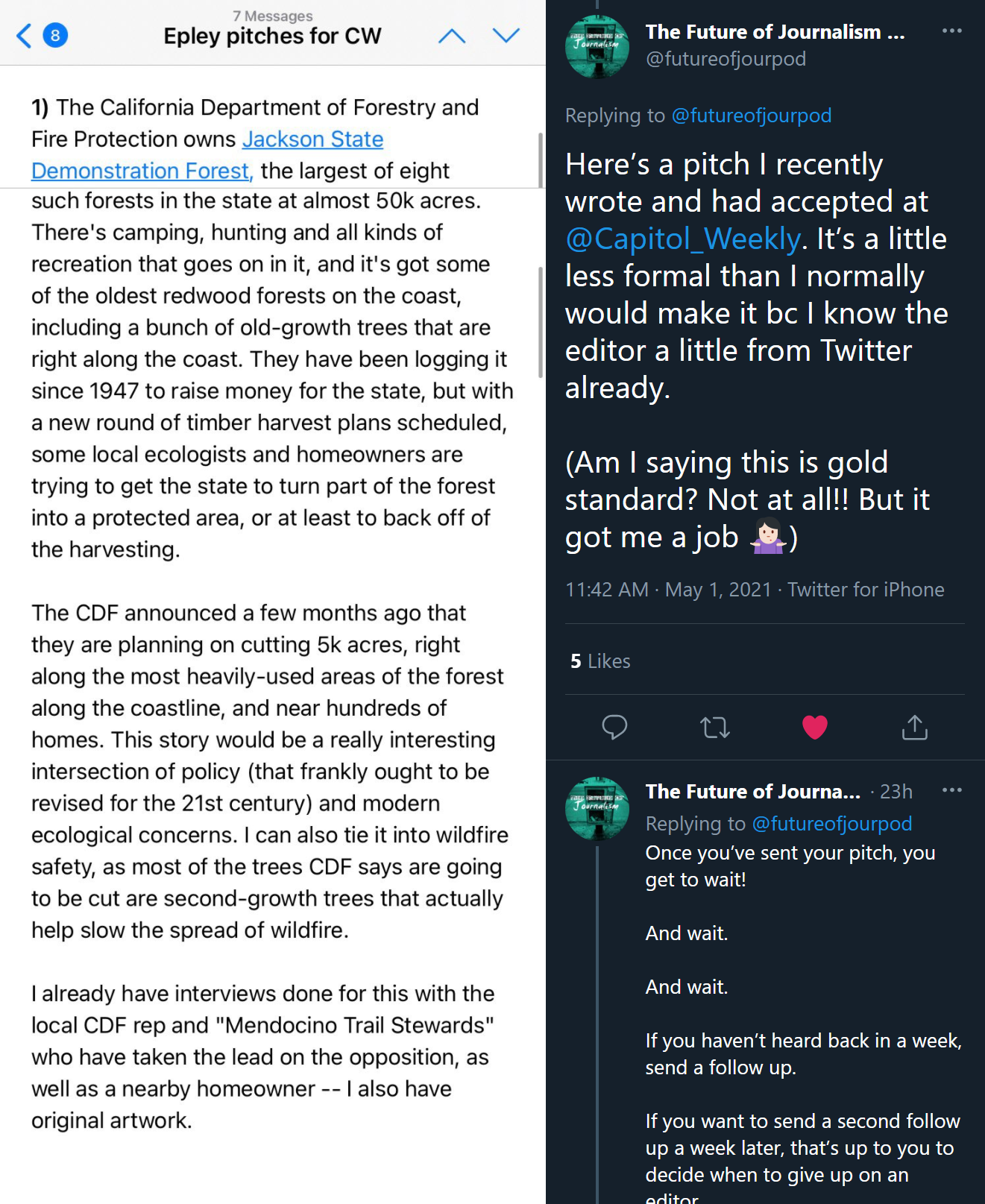
Task: Go to next message with down chevron
Action: point(506,36)
